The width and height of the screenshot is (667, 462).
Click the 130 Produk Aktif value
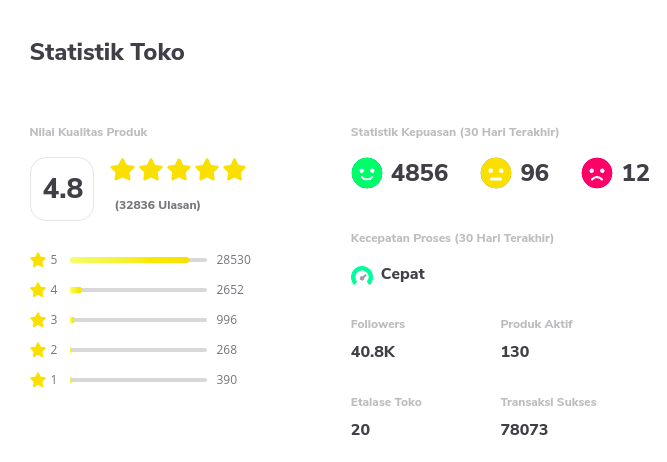[515, 352]
